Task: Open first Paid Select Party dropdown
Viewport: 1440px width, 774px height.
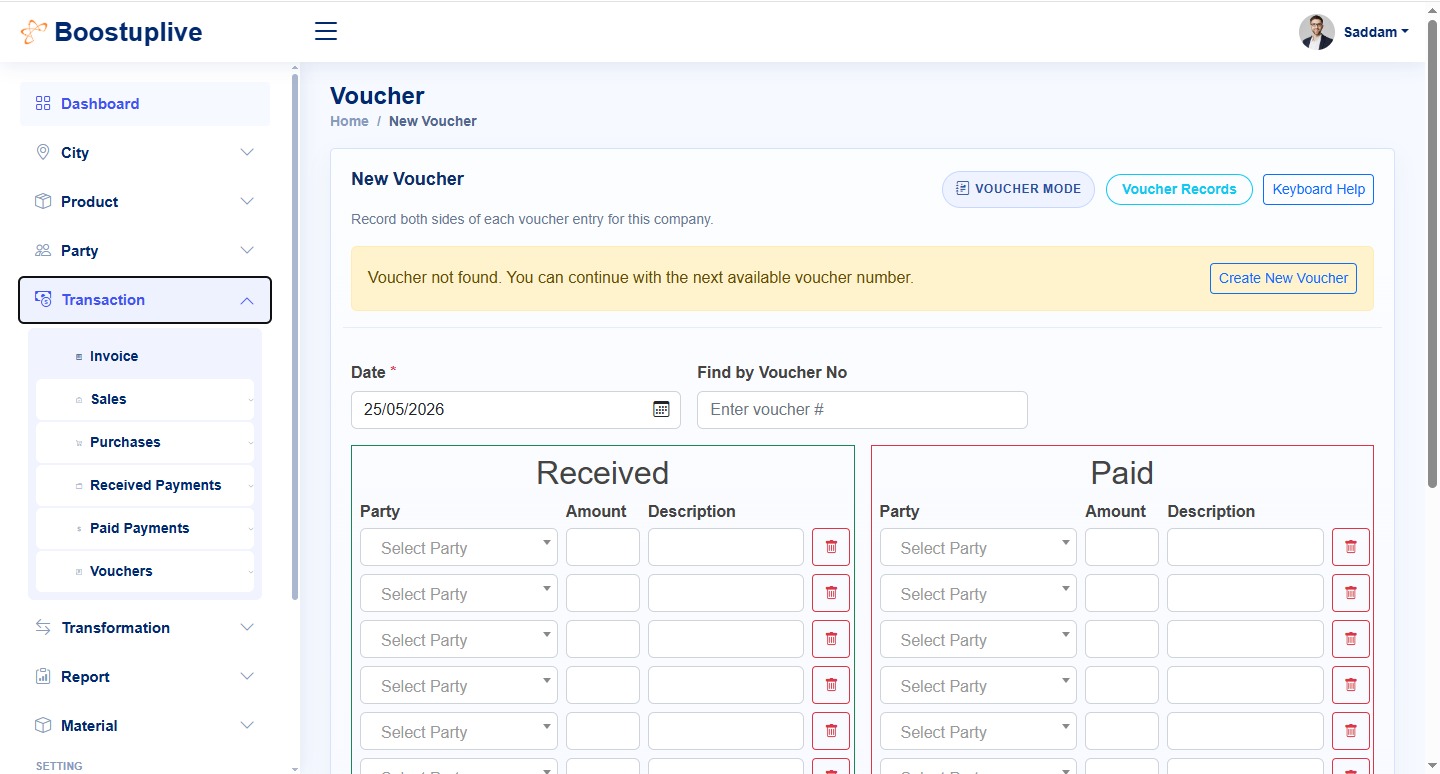Action: click(x=978, y=547)
